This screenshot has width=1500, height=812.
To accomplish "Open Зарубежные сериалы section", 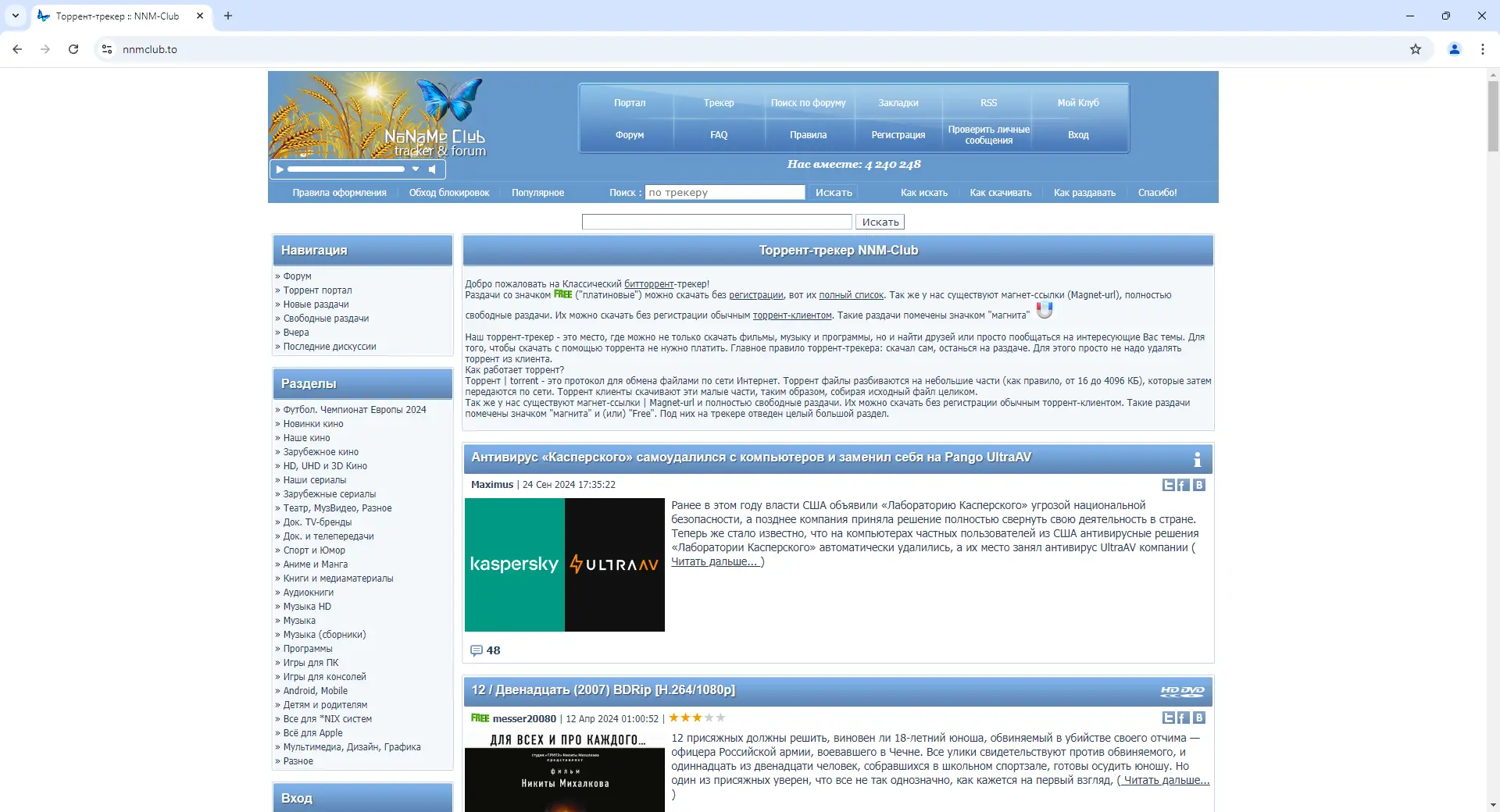I will coord(330,494).
